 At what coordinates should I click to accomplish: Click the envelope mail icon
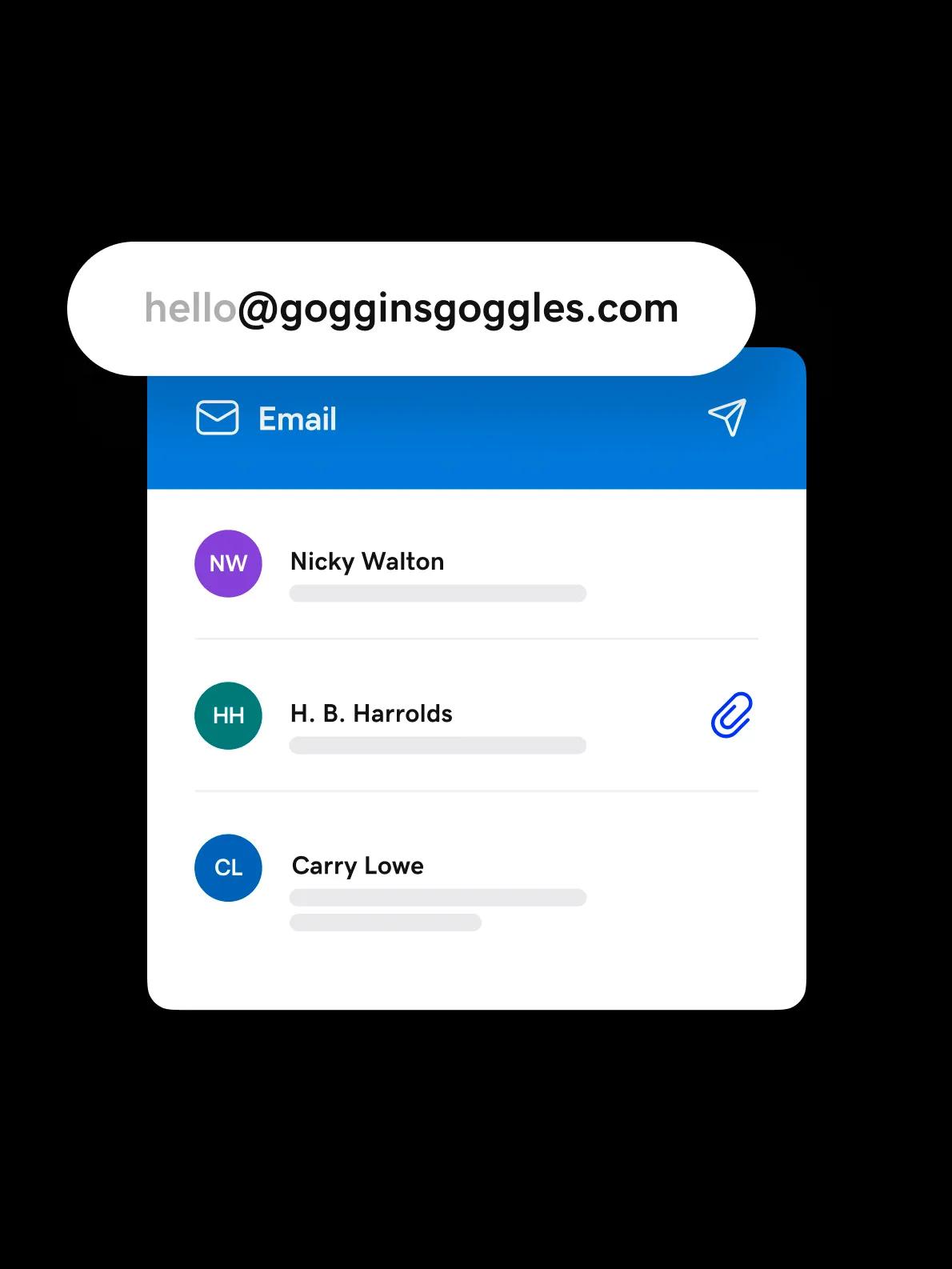(x=218, y=418)
